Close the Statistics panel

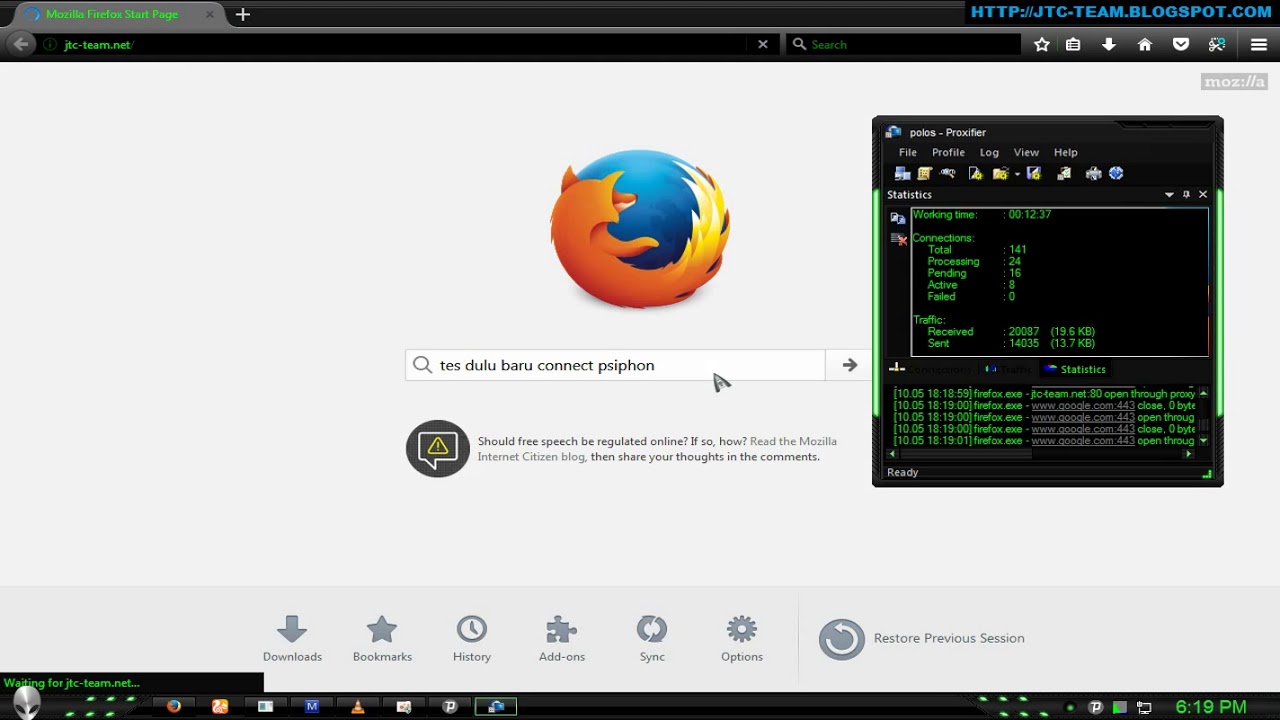coord(1203,195)
